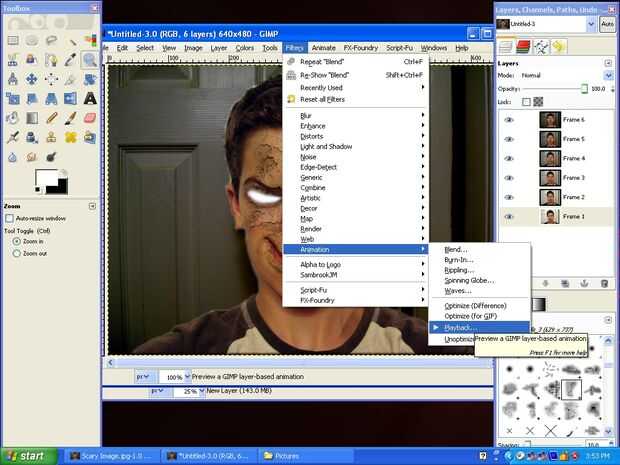Hide the Frame 6 layer

509,120
